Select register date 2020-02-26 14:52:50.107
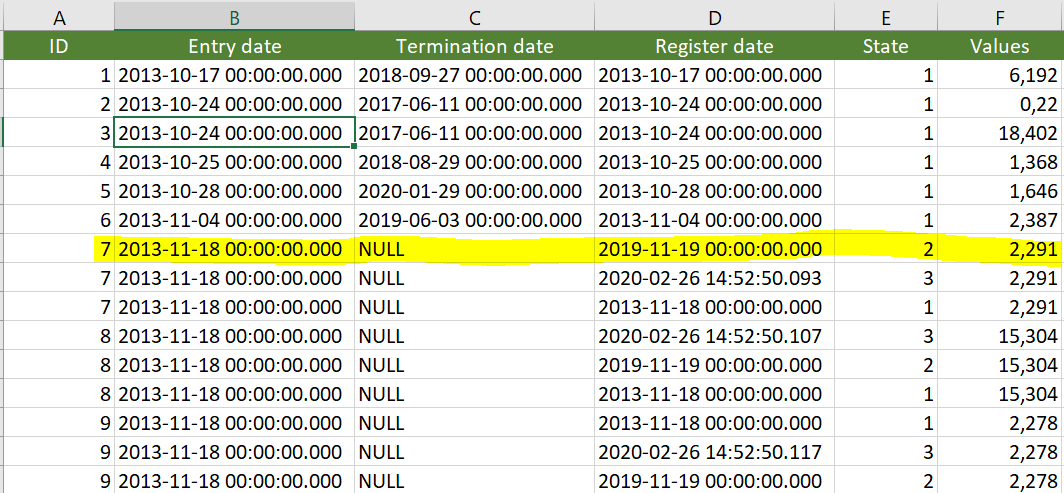This screenshot has height=493, width=1064. [x=715, y=335]
